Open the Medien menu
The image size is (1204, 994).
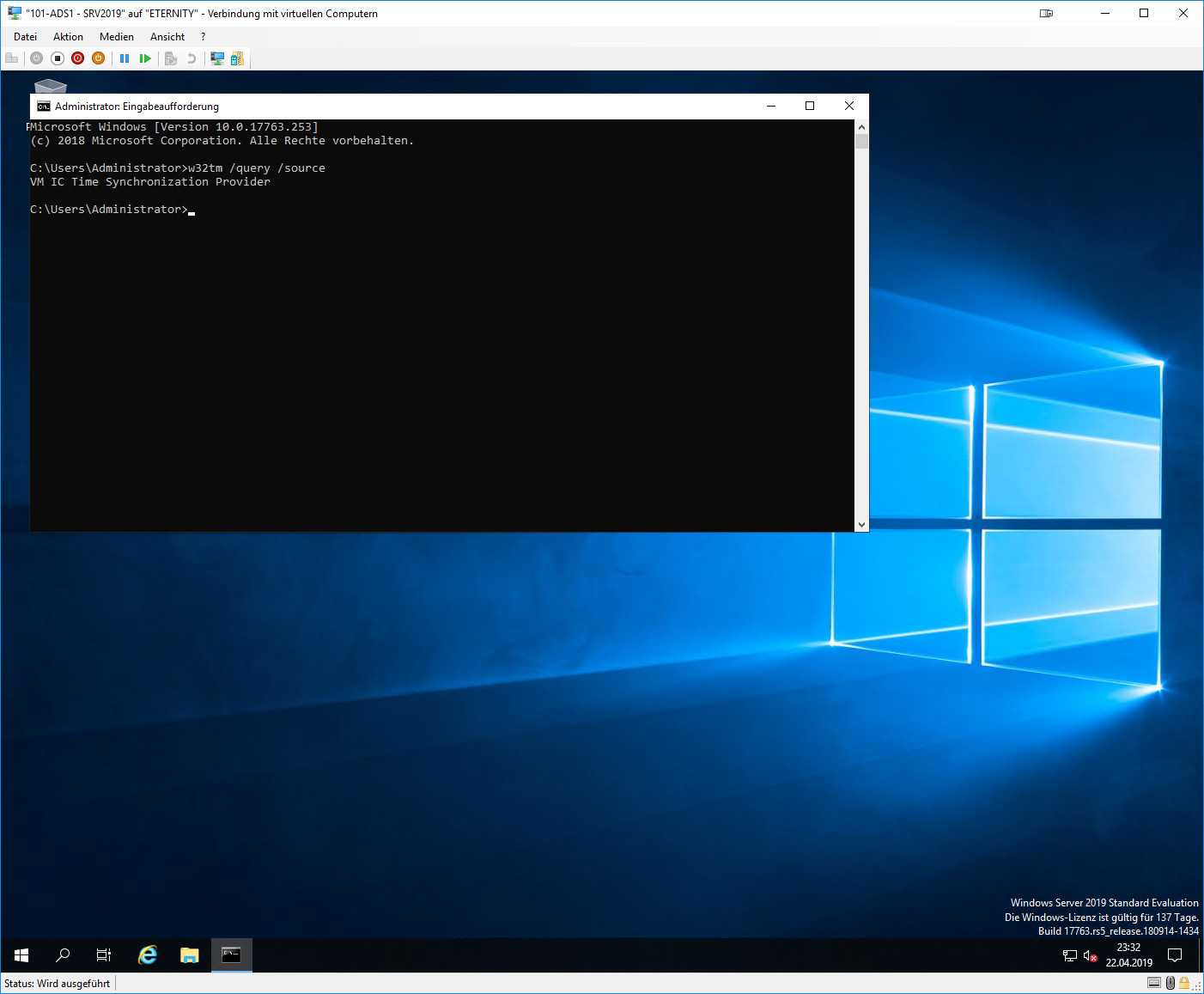pyautogui.click(x=116, y=37)
